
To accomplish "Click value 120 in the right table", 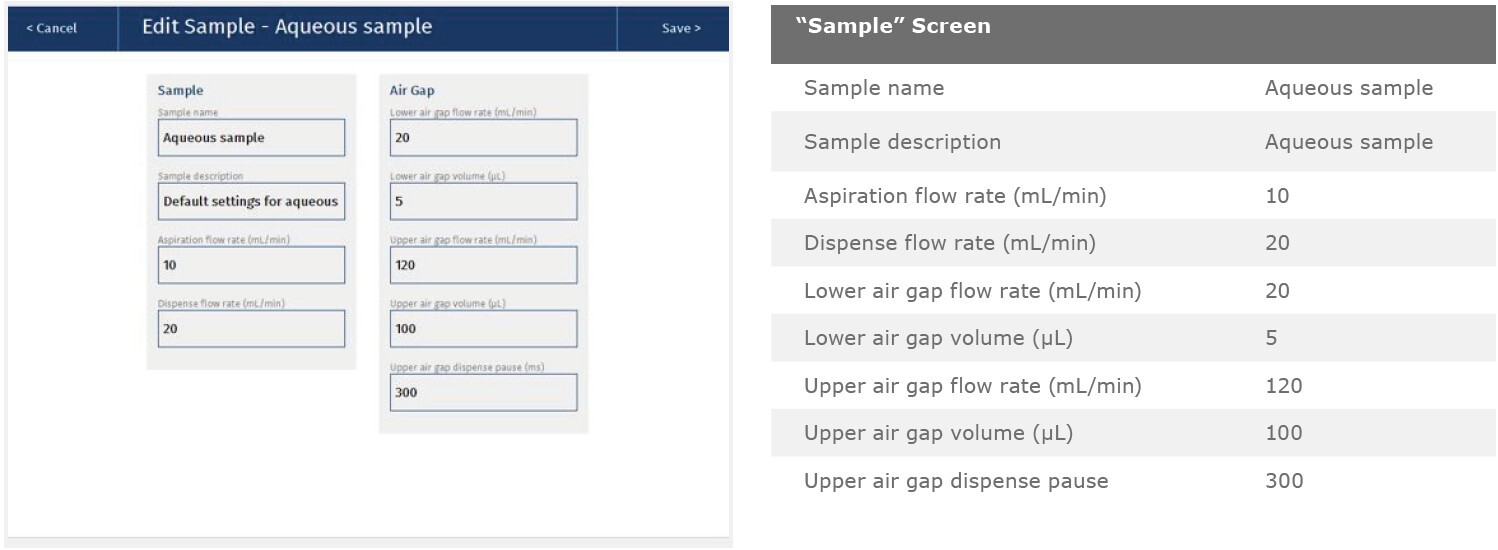I will (1283, 386).
